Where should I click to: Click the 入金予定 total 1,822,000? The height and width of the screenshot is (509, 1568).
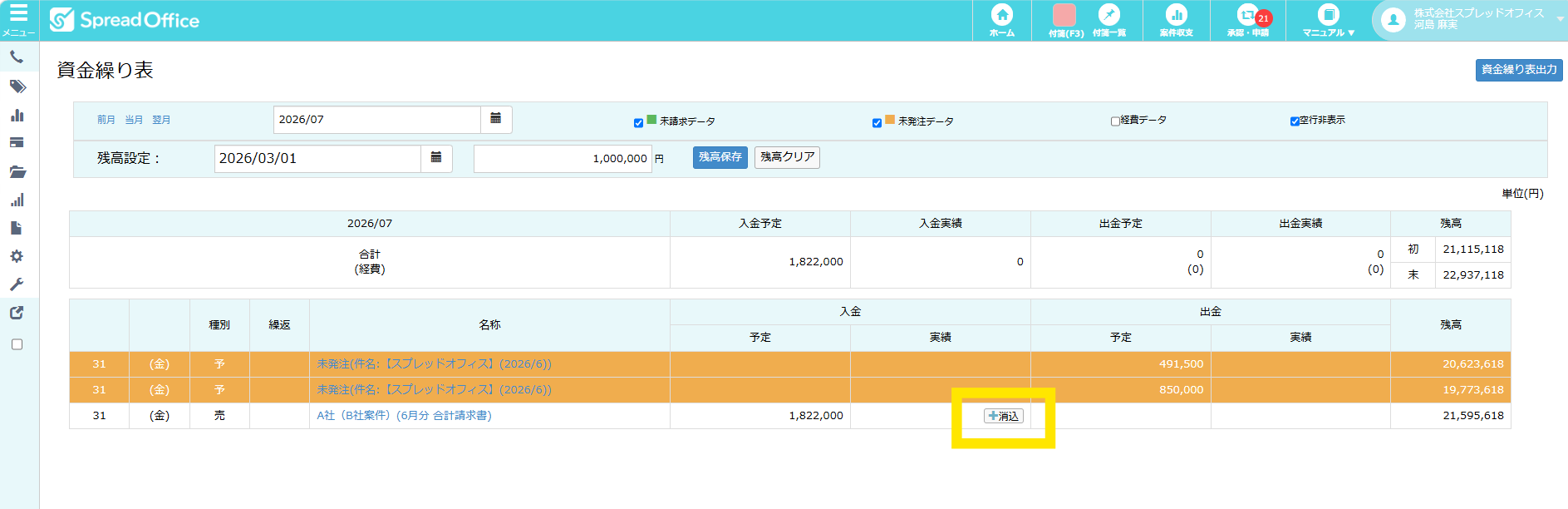(x=815, y=262)
